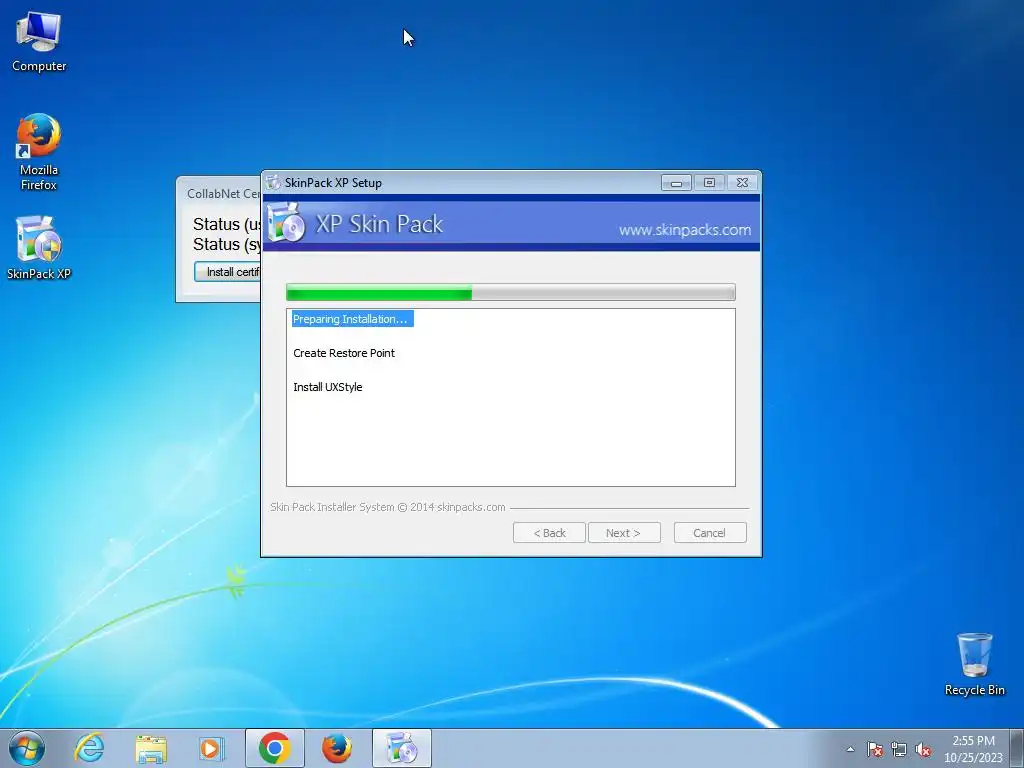Click the green installation progress bar
1024x768 pixels.
[511, 293]
